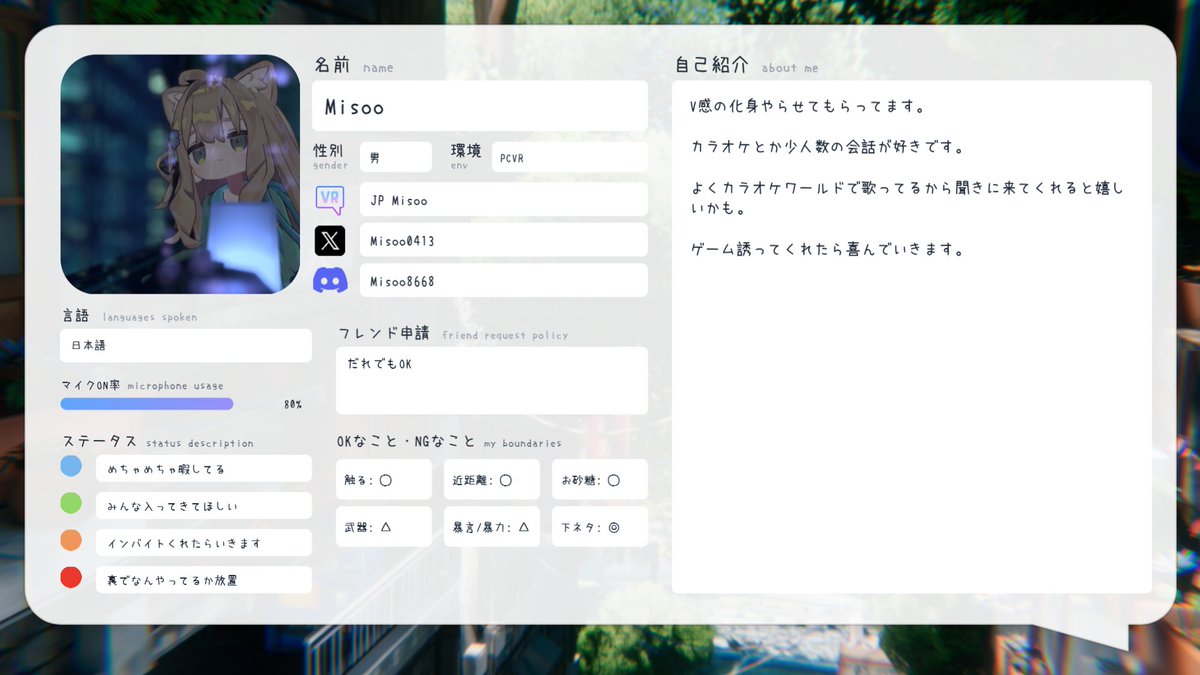
Task: Click the 近距離 boundary box
Action: pyautogui.click(x=492, y=480)
